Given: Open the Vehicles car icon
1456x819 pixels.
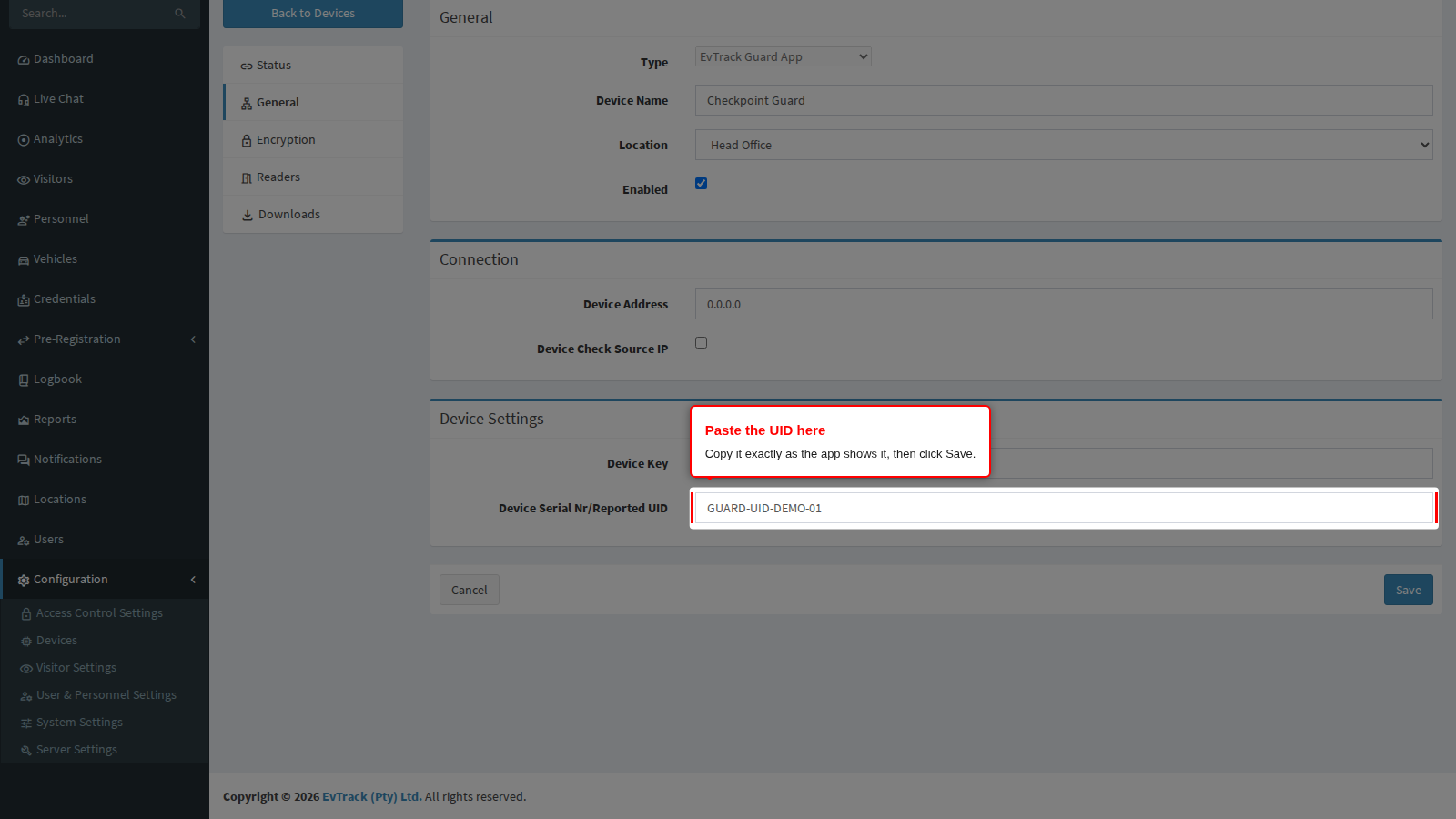Looking at the screenshot, I should coord(24,260).
